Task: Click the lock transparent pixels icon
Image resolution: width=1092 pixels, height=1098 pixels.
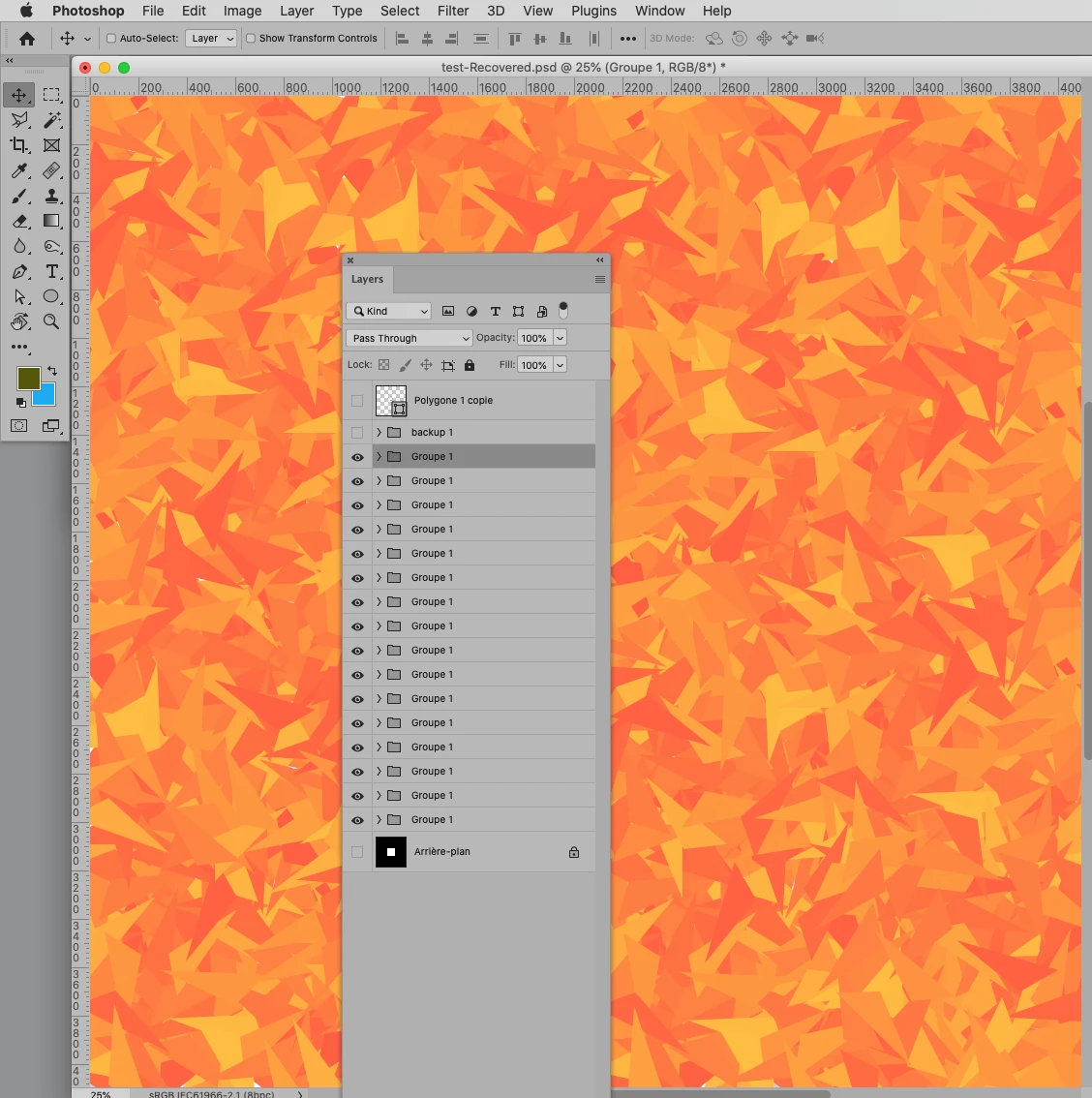Action: (x=383, y=365)
